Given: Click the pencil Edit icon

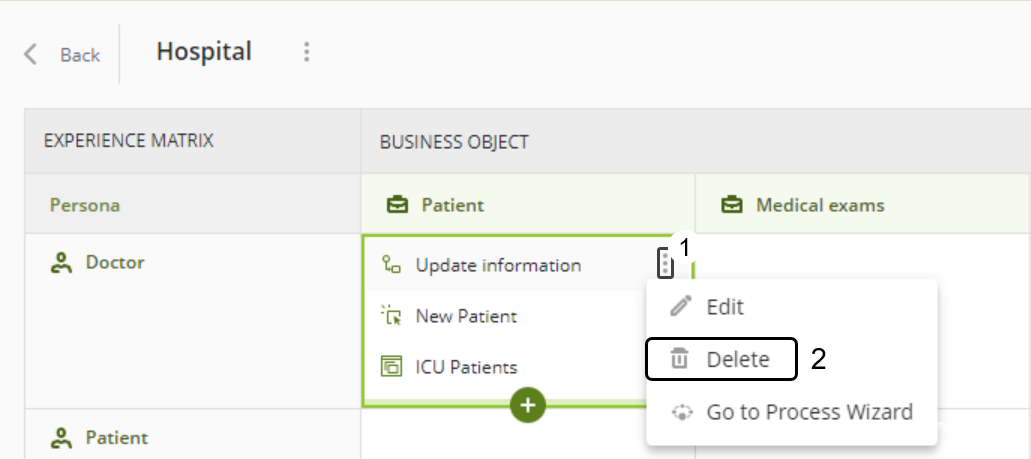Looking at the screenshot, I should point(681,306).
